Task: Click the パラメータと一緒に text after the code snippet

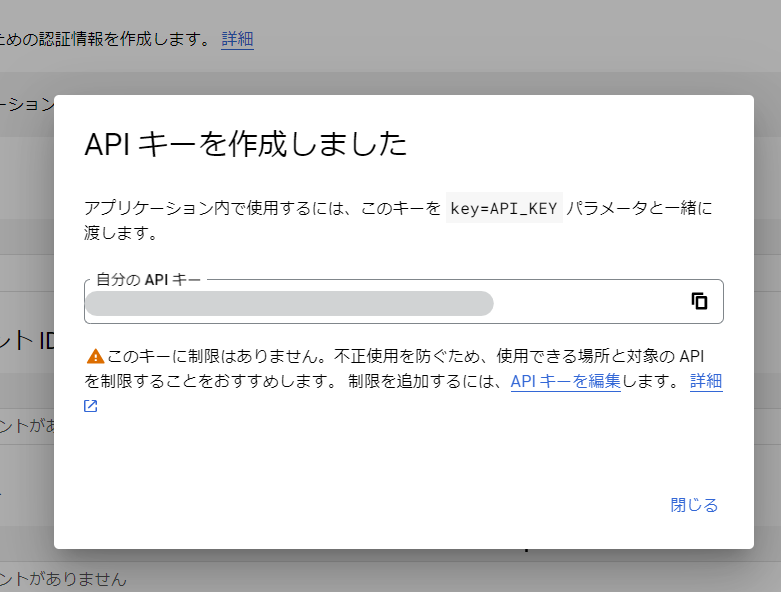Action: pos(639,208)
